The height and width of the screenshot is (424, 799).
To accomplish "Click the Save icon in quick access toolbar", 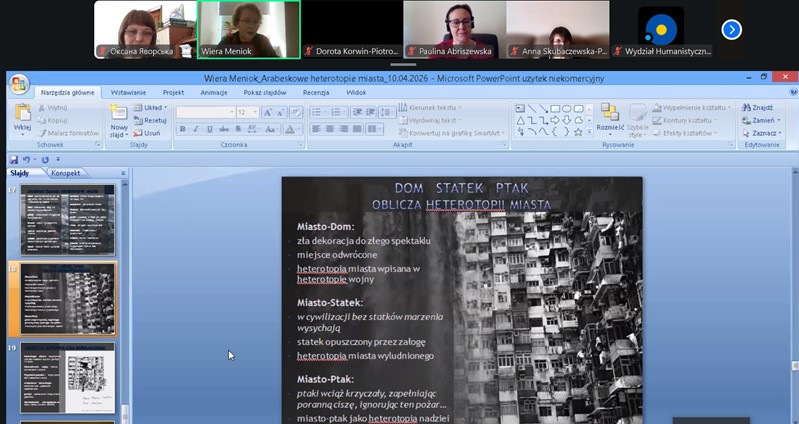I will (x=14, y=159).
